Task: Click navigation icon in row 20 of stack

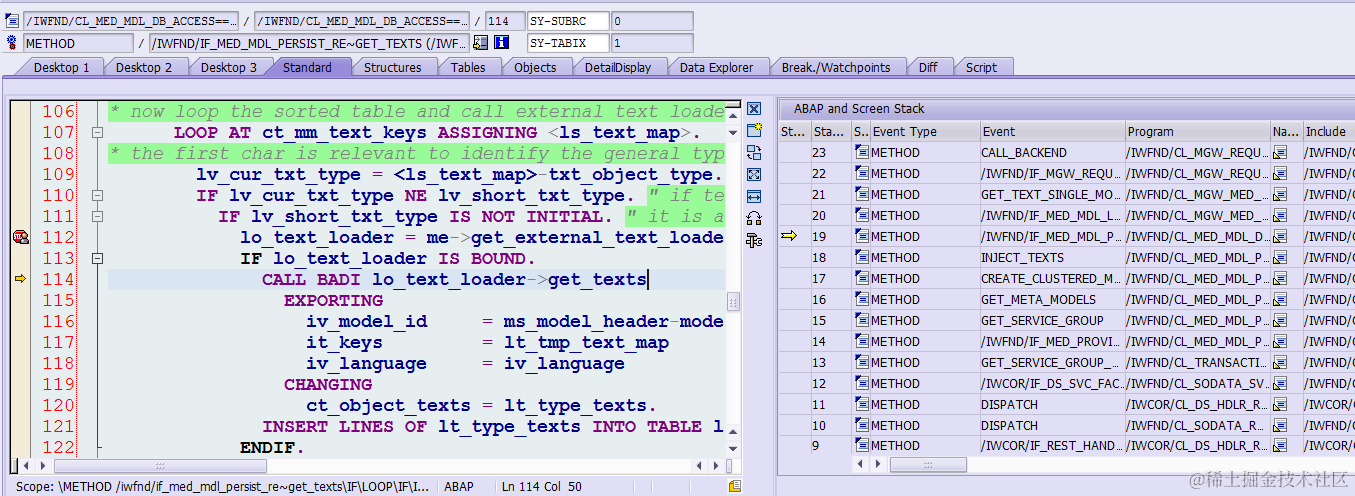Action: [x=1279, y=216]
